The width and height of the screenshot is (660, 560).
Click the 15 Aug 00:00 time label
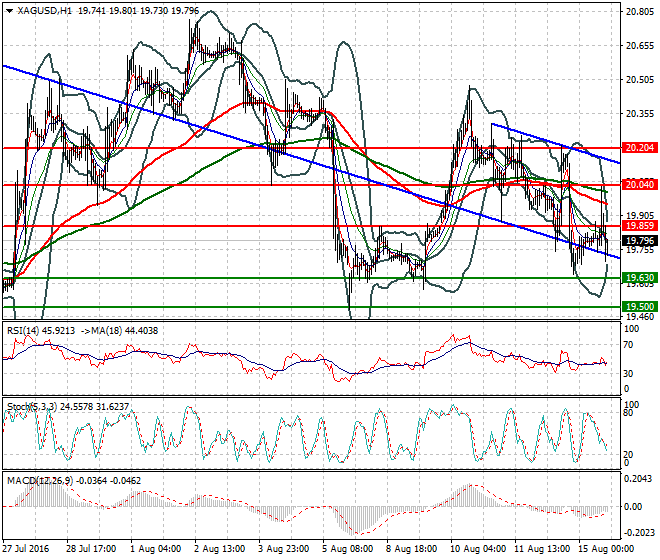pos(606,549)
